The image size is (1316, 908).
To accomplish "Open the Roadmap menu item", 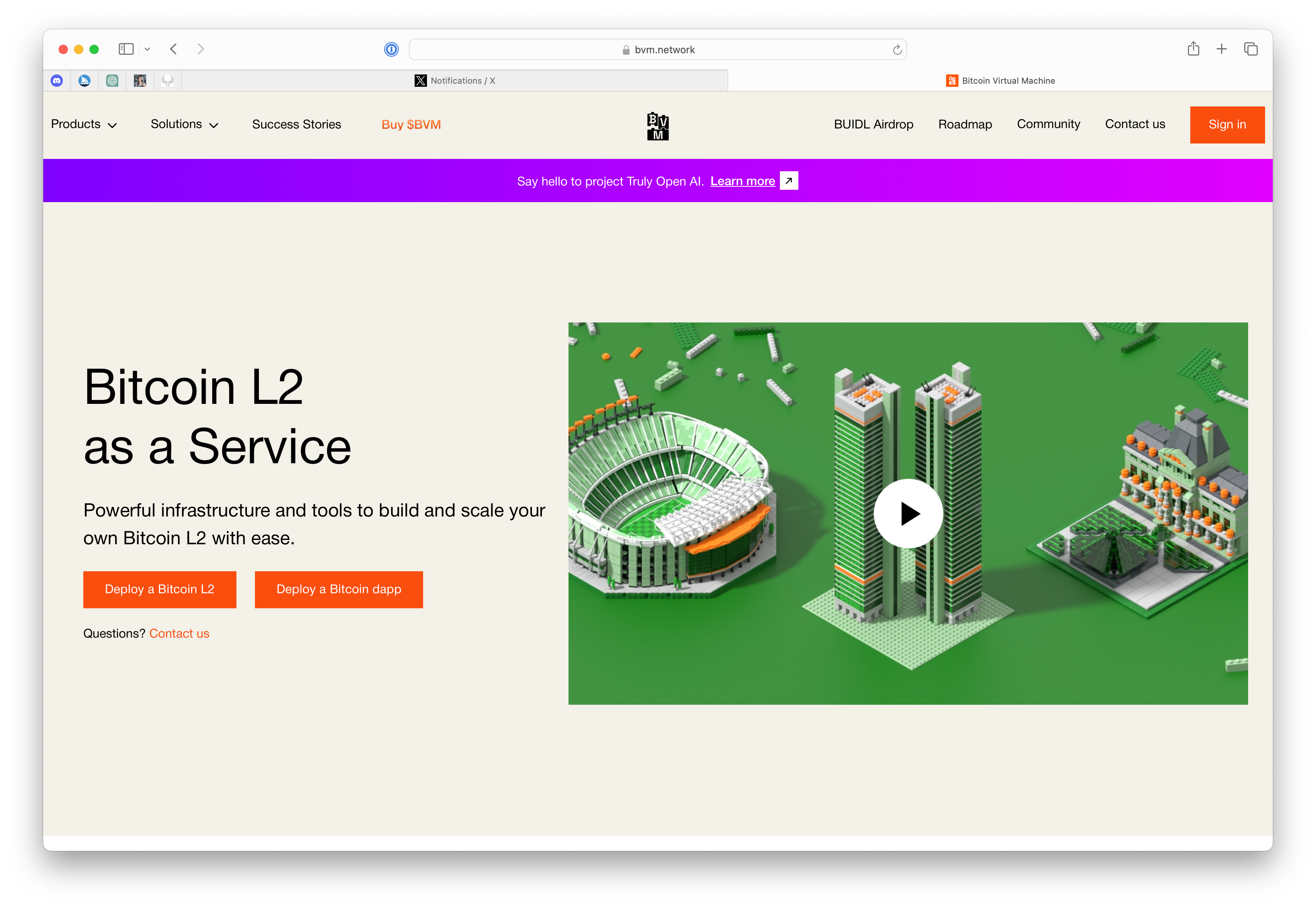I will 965,125.
